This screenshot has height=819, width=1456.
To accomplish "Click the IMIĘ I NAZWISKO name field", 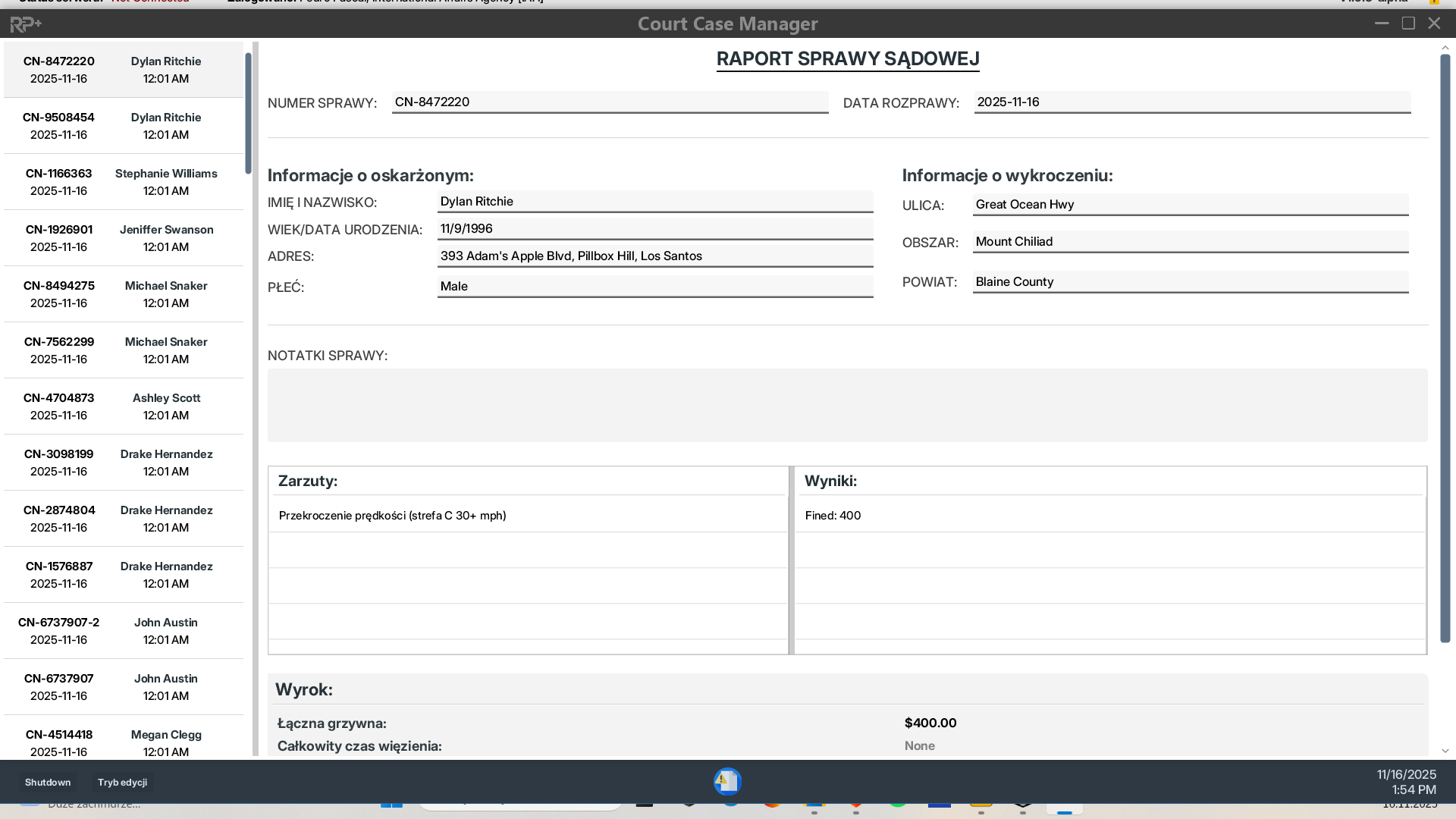I will coord(654,202).
